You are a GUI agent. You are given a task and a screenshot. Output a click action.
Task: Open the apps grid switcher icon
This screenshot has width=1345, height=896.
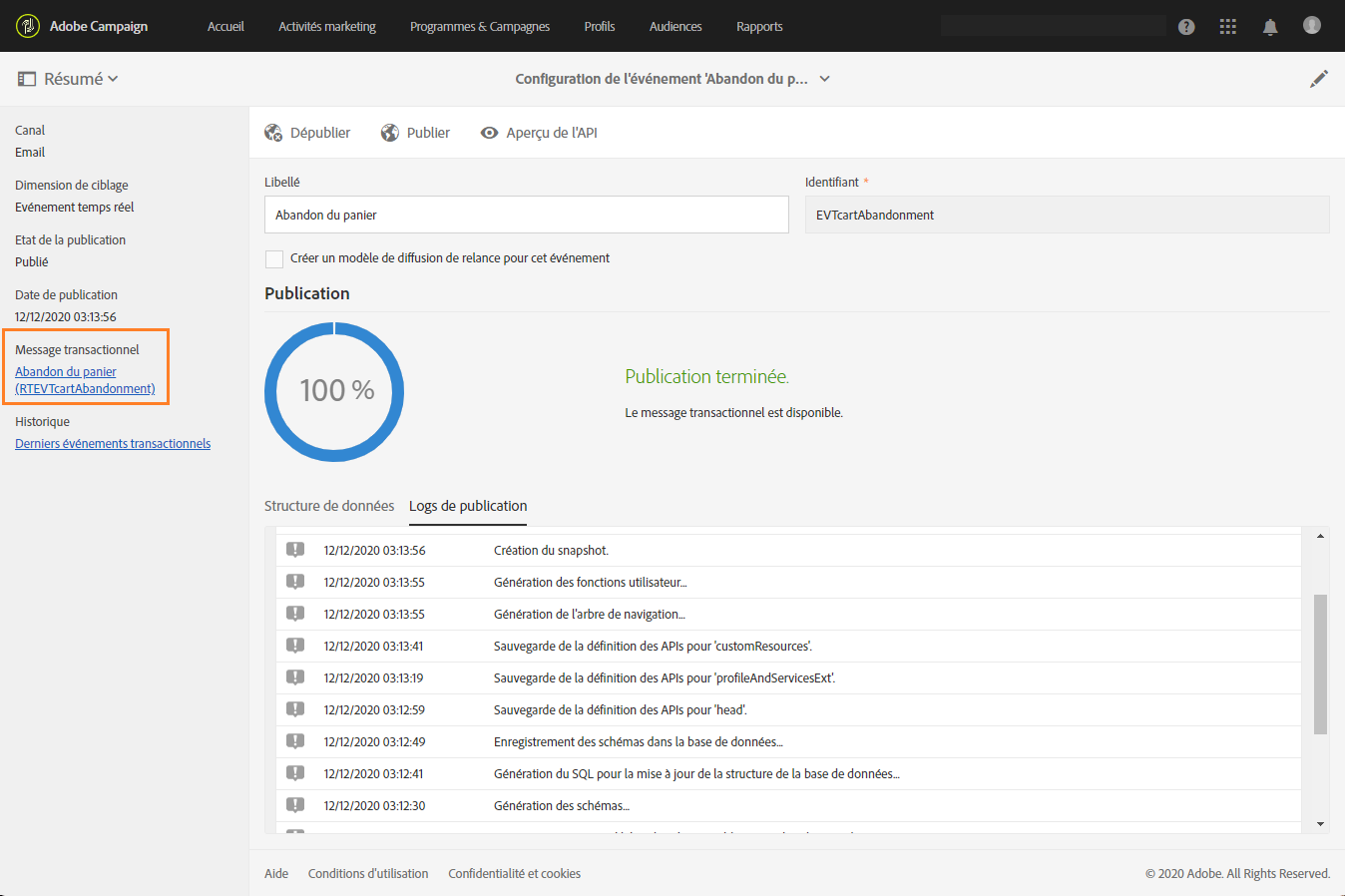pos(1228,27)
